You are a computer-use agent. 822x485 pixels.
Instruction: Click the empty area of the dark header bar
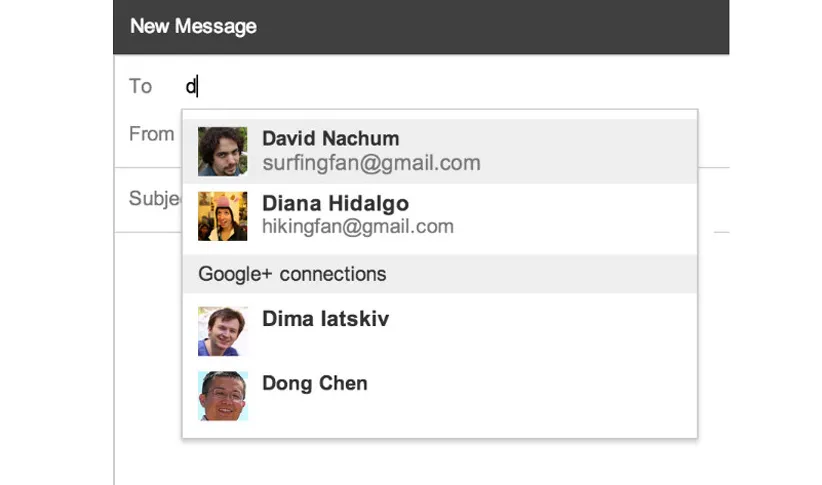tap(500, 27)
